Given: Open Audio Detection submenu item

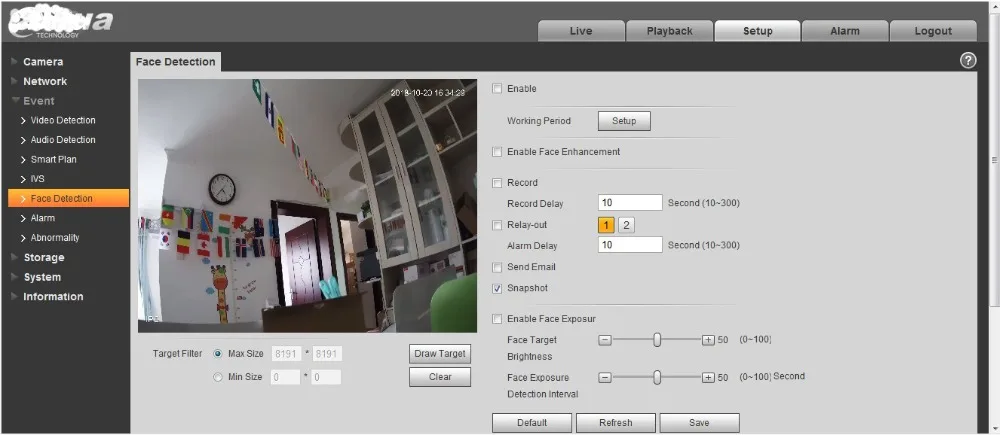Looking at the screenshot, I should [62, 140].
